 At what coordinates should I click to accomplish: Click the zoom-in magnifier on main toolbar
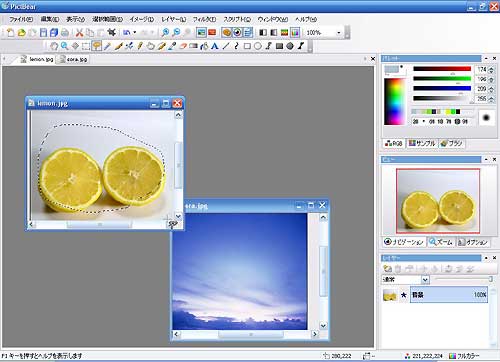coord(165,32)
